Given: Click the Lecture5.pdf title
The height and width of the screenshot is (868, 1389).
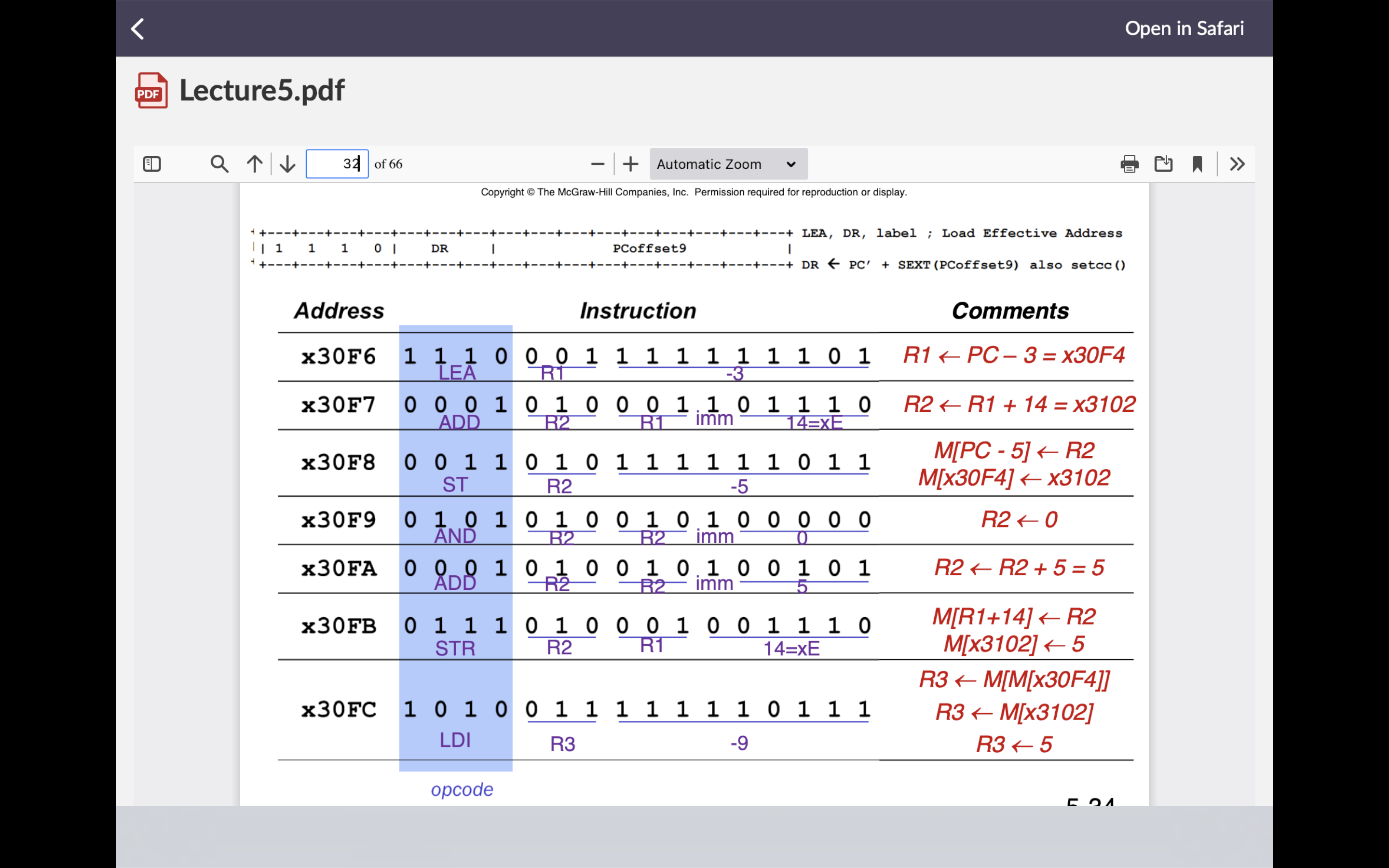Looking at the screenshot, I should [x=262, y=90].
